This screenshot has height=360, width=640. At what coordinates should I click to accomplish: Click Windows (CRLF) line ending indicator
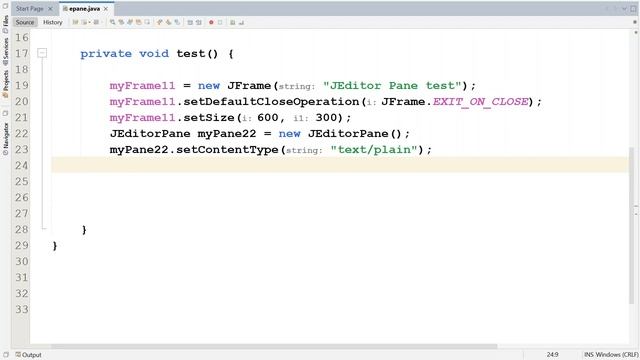point(617,355)
